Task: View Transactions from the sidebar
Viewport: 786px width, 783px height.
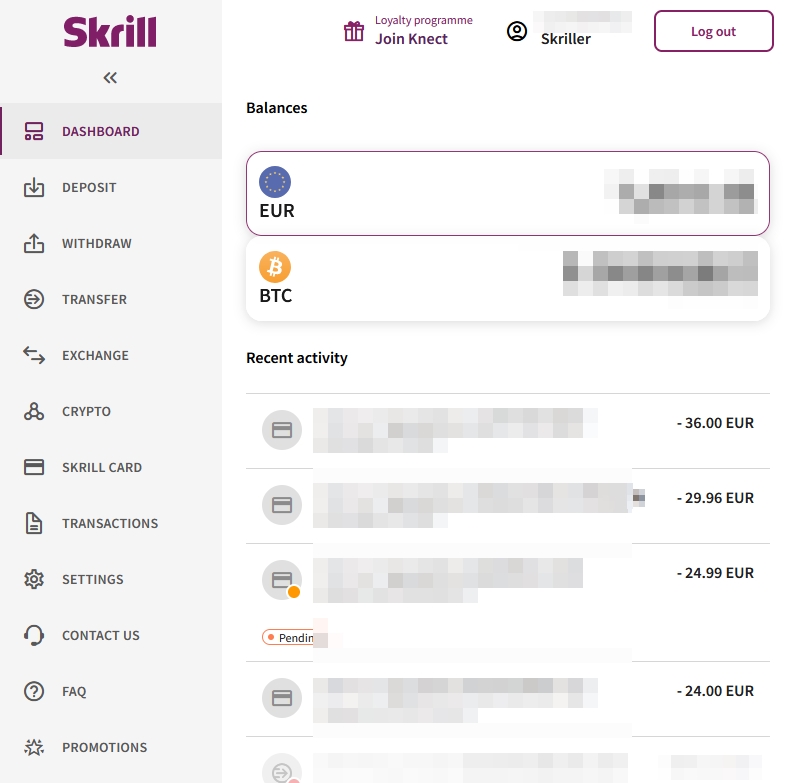Action: [110, 523]
